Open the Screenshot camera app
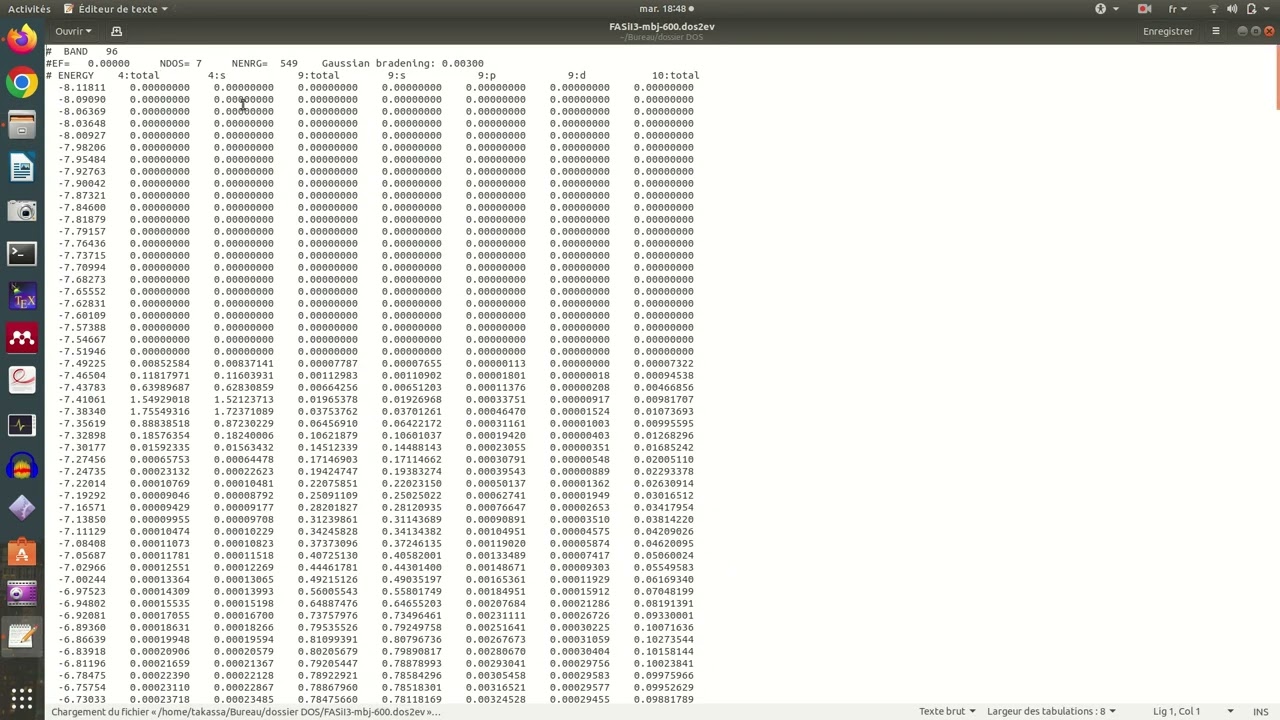The height and width of the screenshot is (720, 1280). [x=22, y=211]
